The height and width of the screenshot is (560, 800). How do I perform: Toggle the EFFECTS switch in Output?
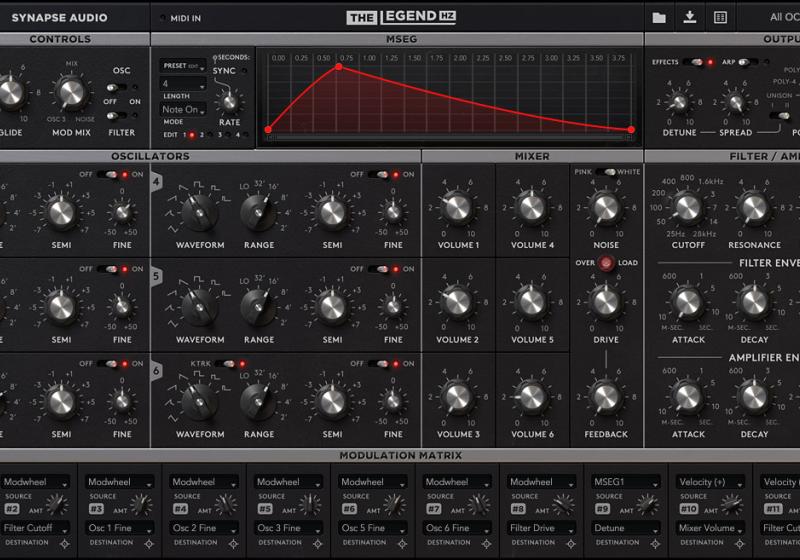pyautogui.click(x=693, y=62)
